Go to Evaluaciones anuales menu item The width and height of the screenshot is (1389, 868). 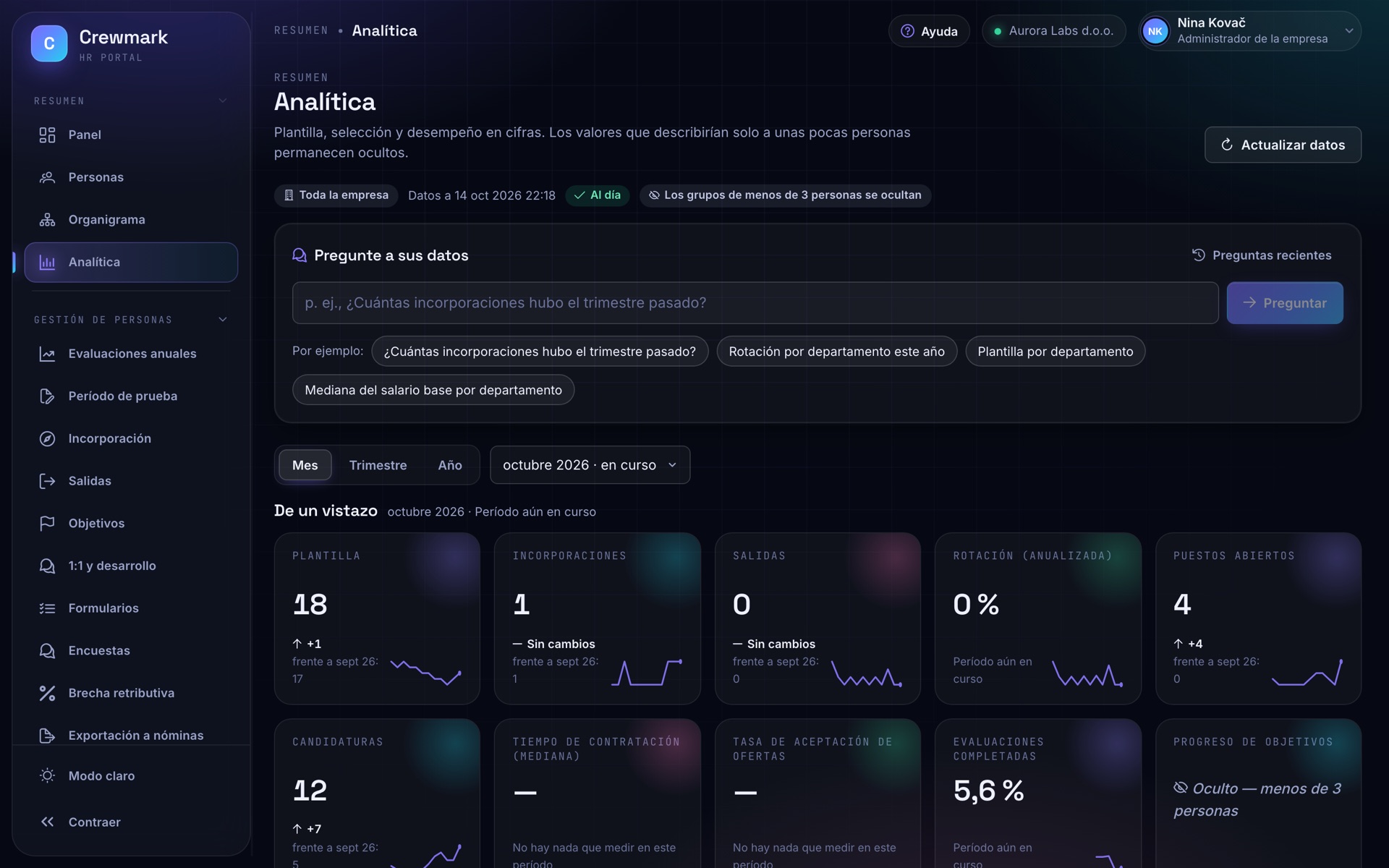click(x=131, y=354)
